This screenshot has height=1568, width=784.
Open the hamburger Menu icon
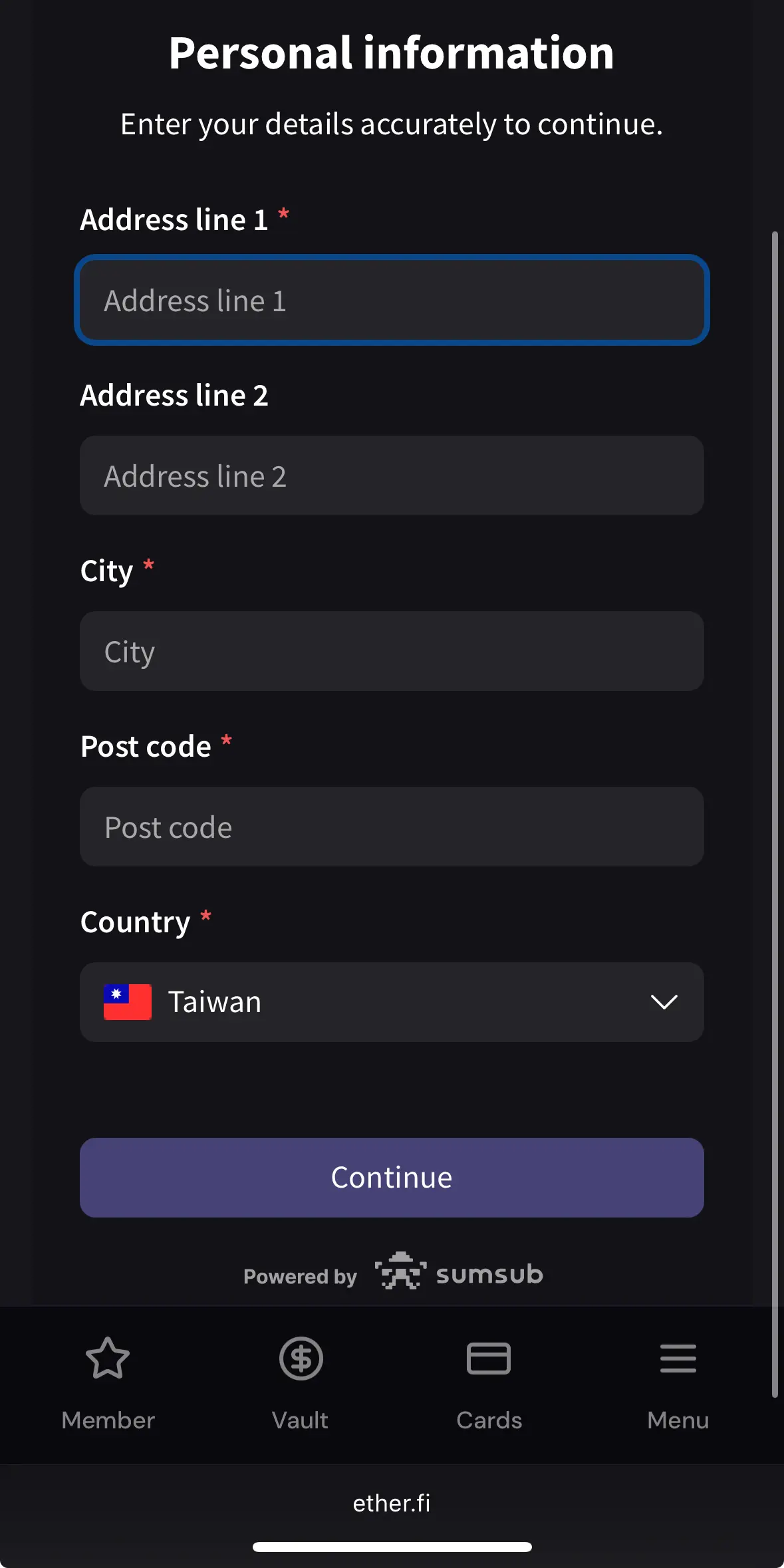pos(678,1358)
